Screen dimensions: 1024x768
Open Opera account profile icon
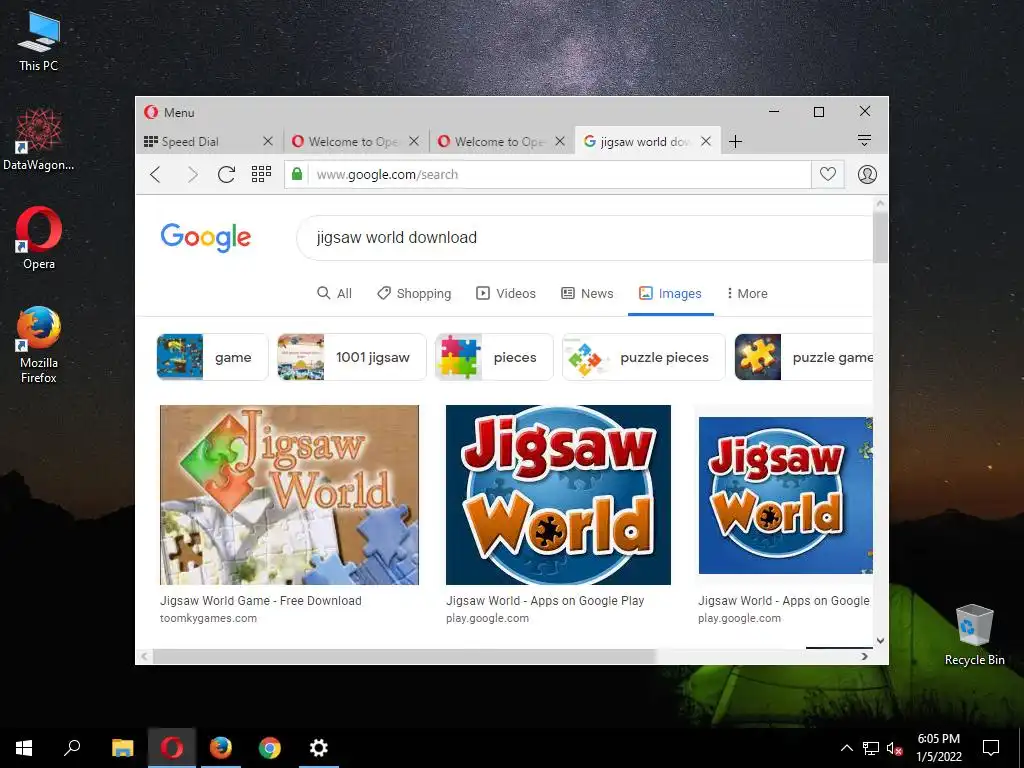pos(867,174)
